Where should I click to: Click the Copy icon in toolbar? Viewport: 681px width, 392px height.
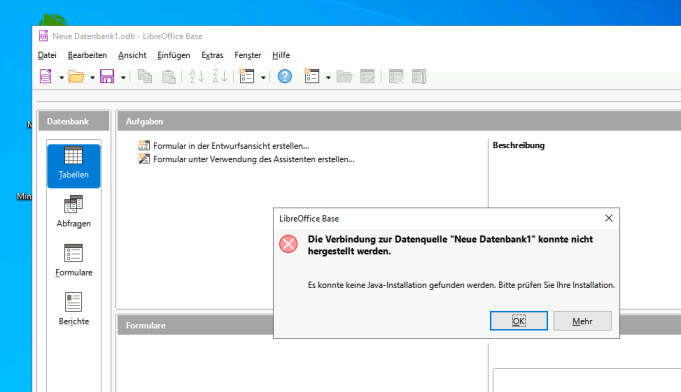145,76
